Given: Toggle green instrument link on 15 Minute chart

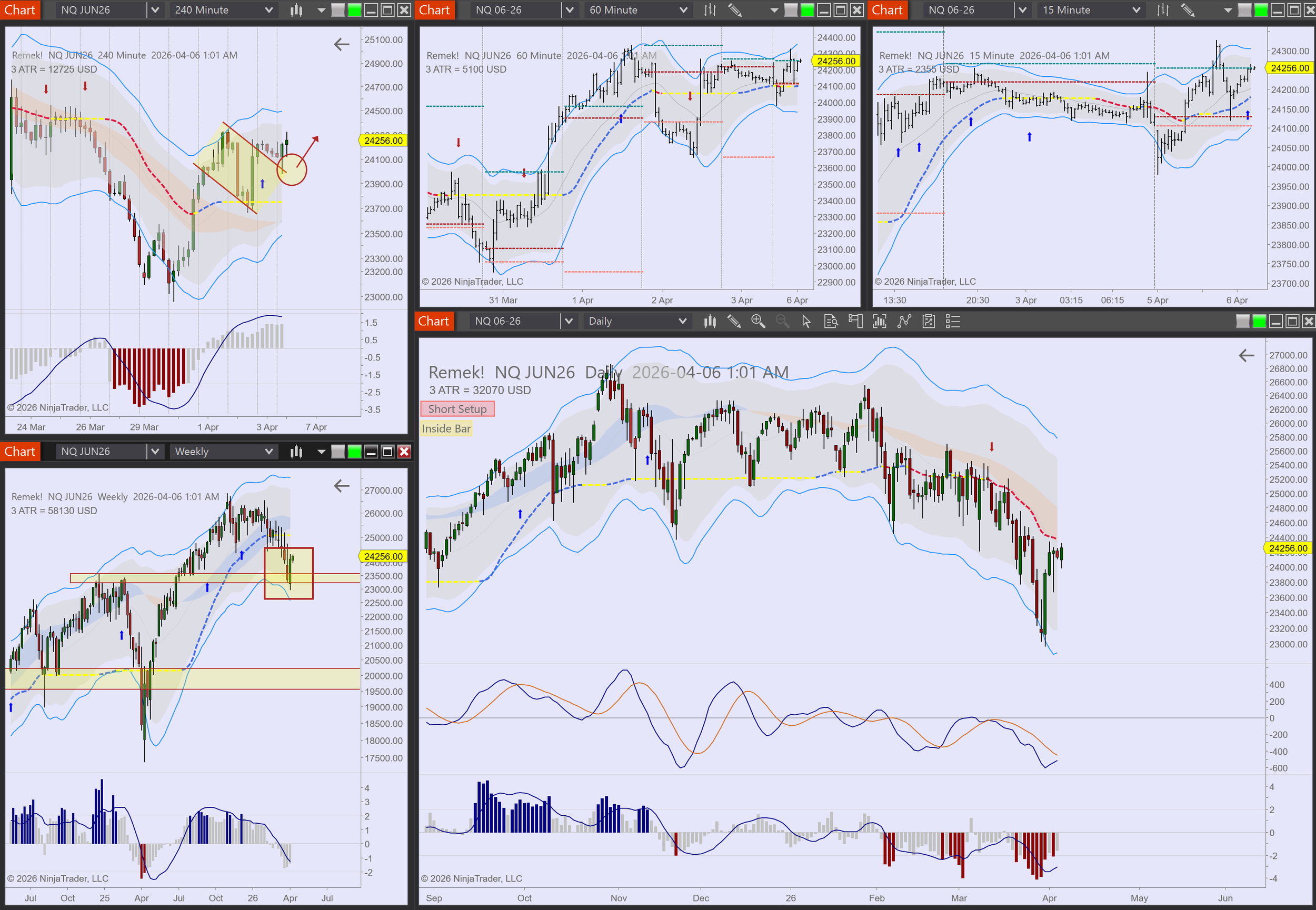Looking at the screenshot, I should 1261,9.
